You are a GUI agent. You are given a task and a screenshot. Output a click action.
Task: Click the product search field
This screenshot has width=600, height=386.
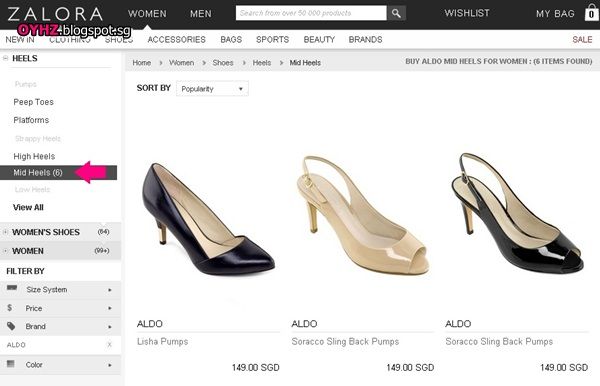pos(311,13)
